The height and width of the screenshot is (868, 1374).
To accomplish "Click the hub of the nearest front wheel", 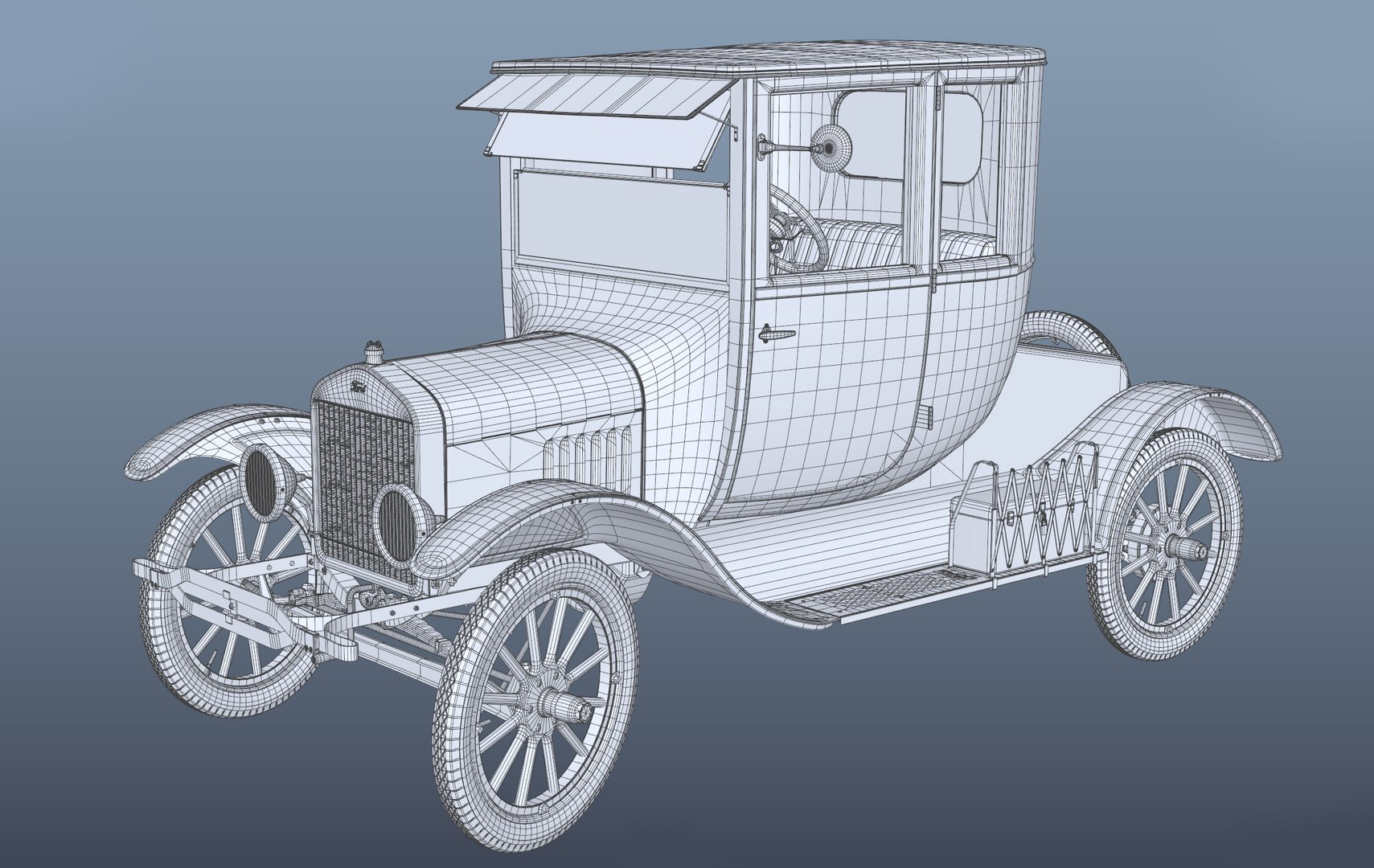I will pos(564,708).
